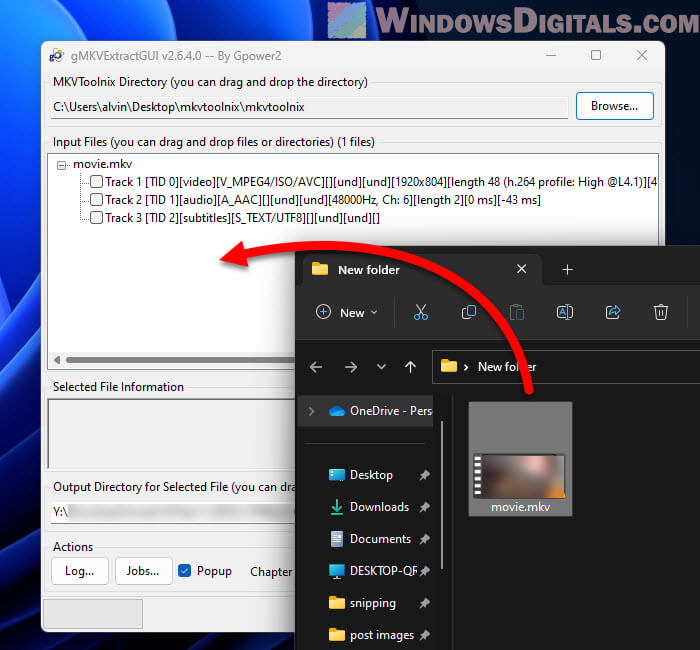Viewport: 700px width, 650px height.
Task: Go back using the File Explorer back arrow
Action: pyautogui.click(x=316, y=367)
